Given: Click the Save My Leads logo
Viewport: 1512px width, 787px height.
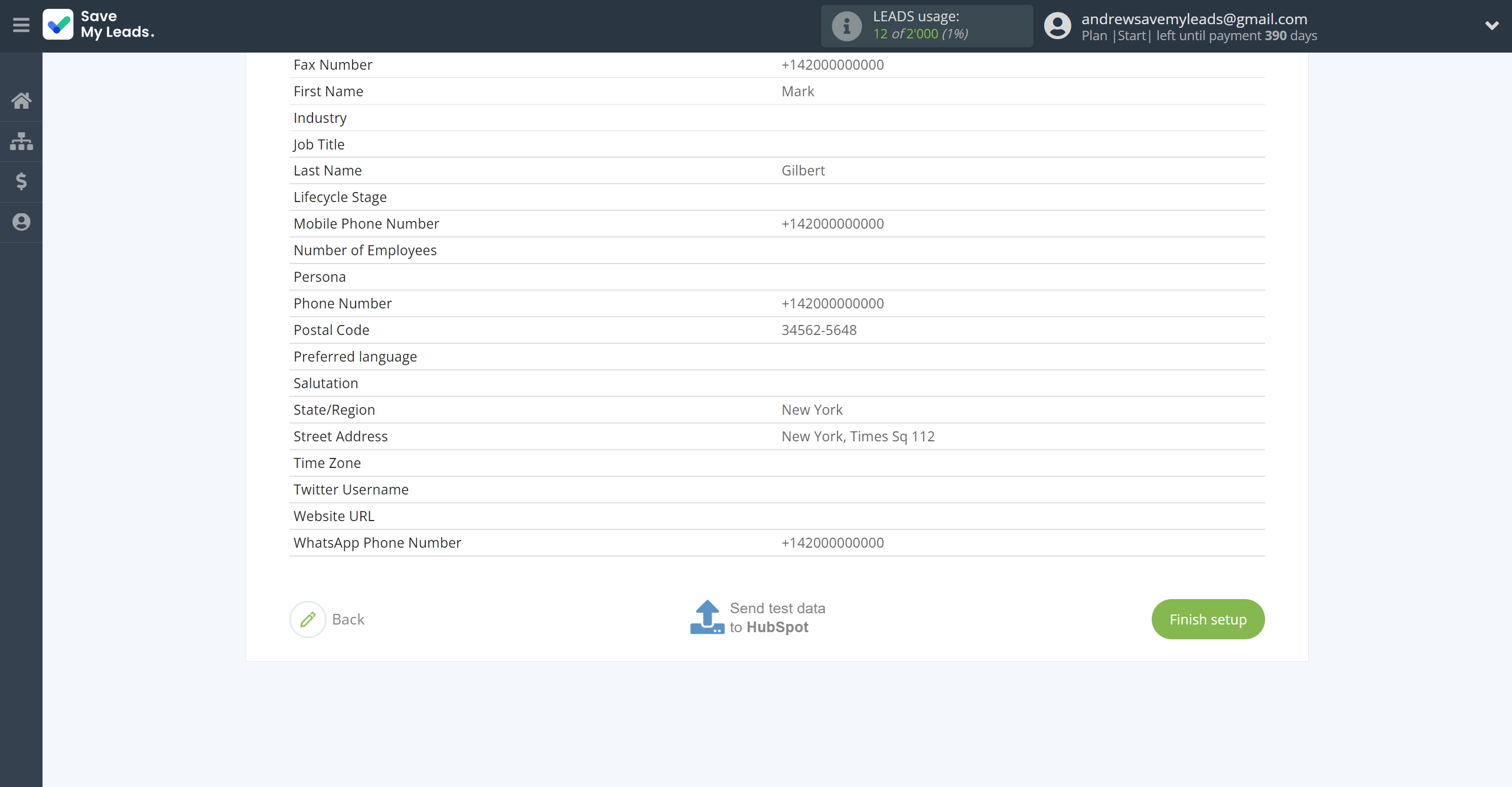Looking at the screenshot, I should [99, 25].
